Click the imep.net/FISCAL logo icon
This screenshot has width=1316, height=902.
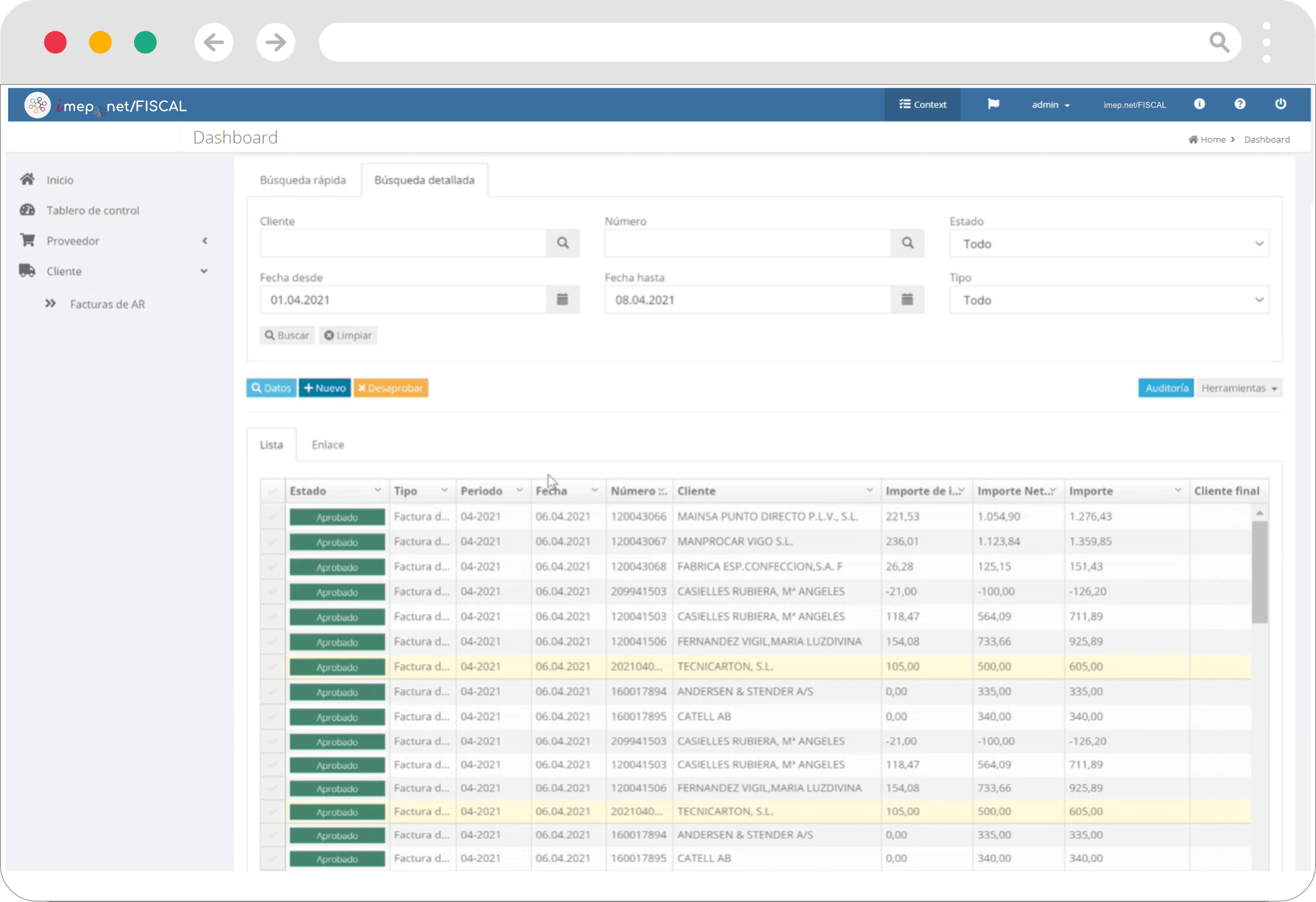(38, 105)
